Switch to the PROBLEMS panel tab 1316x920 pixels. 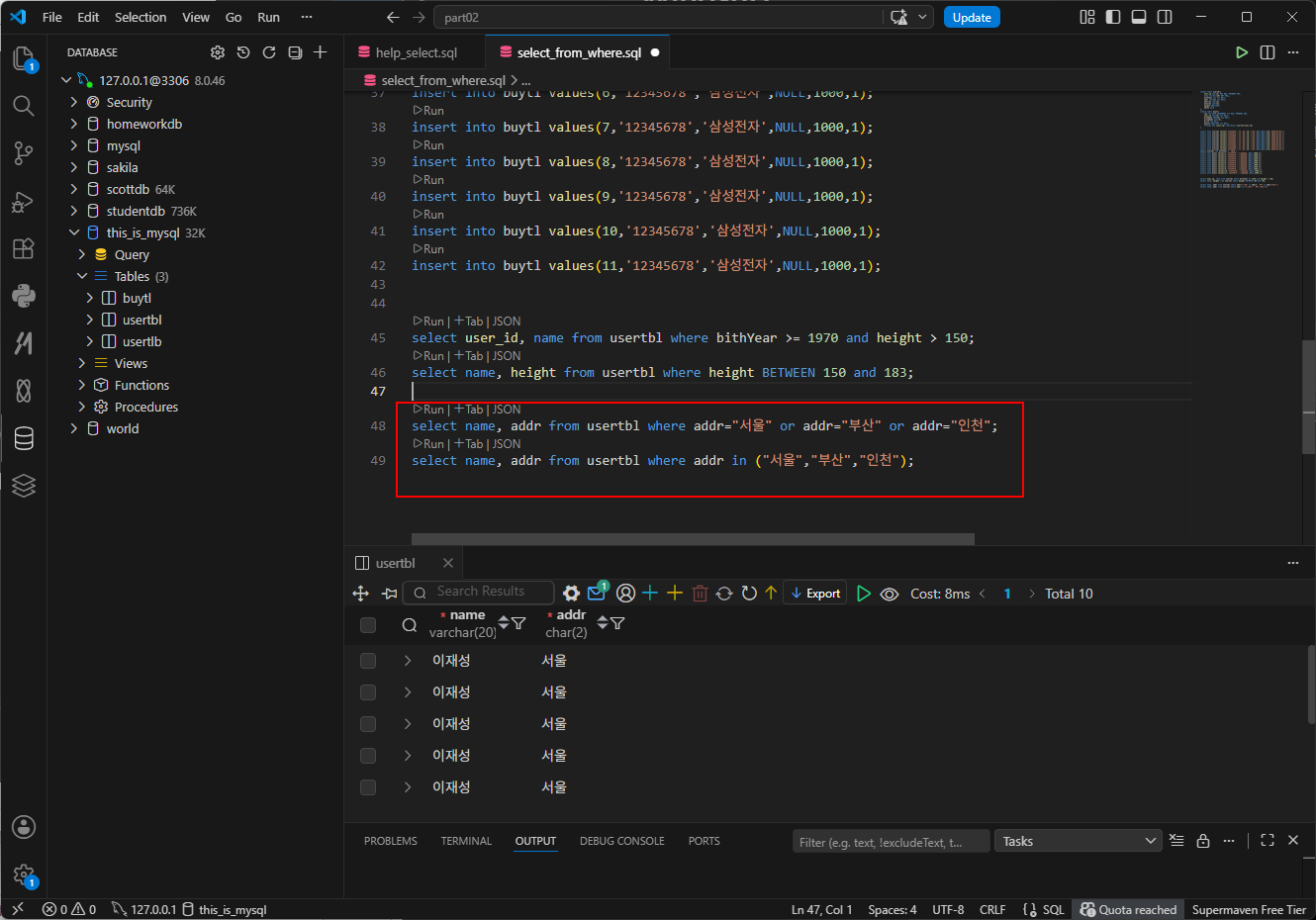click(x=391, y=841)
